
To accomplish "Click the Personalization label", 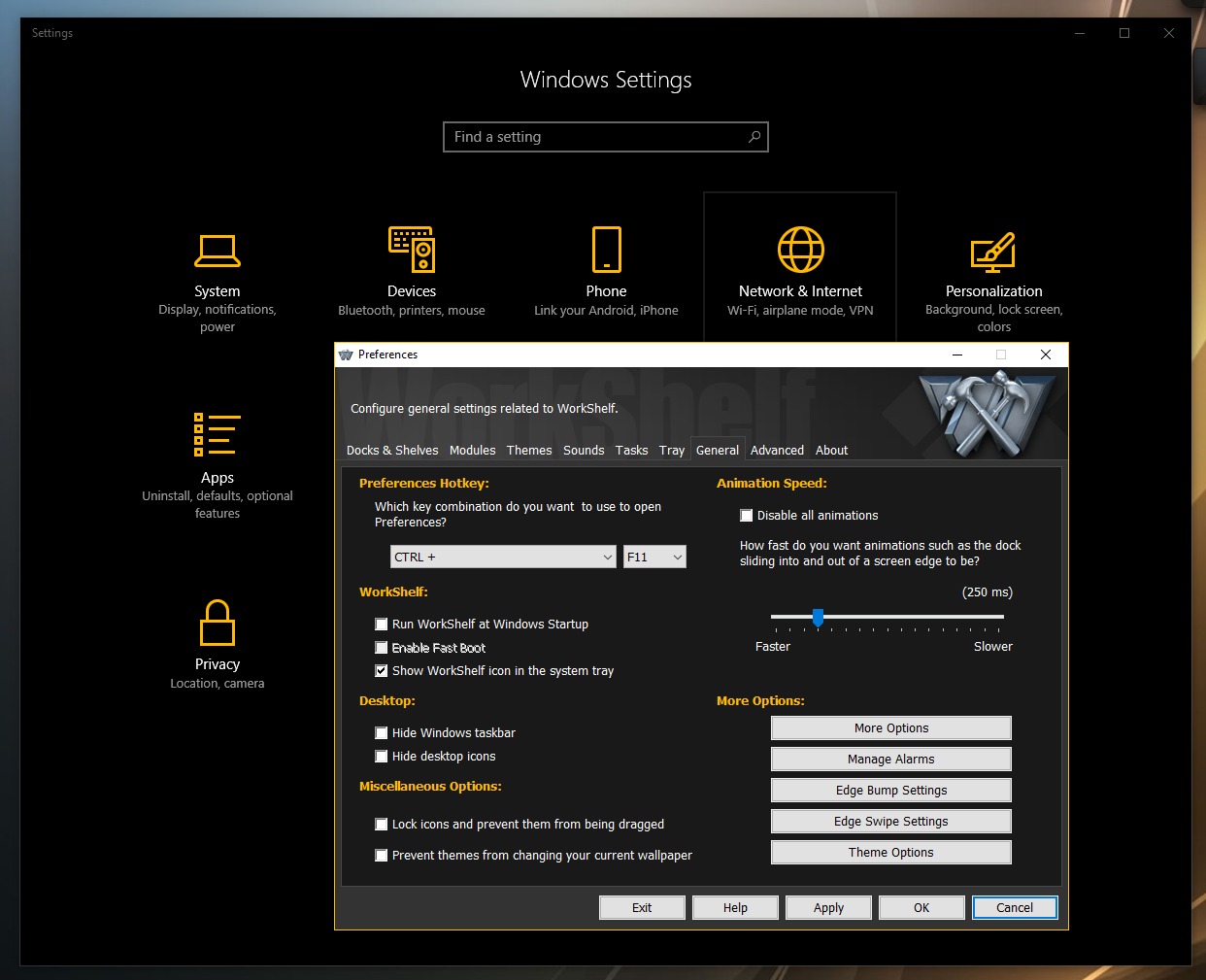I will [994, 291].
